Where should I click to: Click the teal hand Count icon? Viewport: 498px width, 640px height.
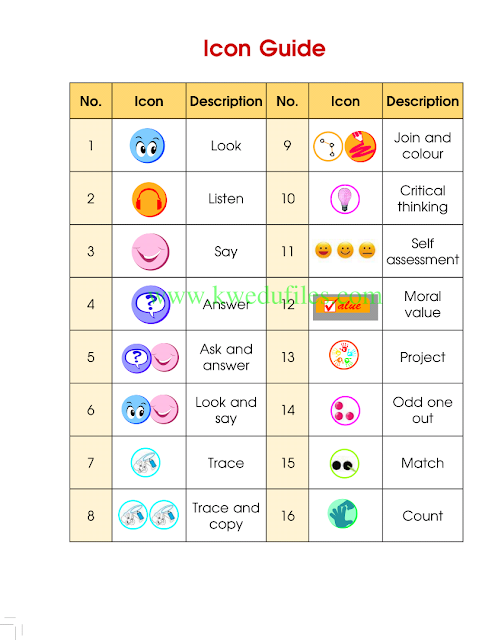click(343, 513)
